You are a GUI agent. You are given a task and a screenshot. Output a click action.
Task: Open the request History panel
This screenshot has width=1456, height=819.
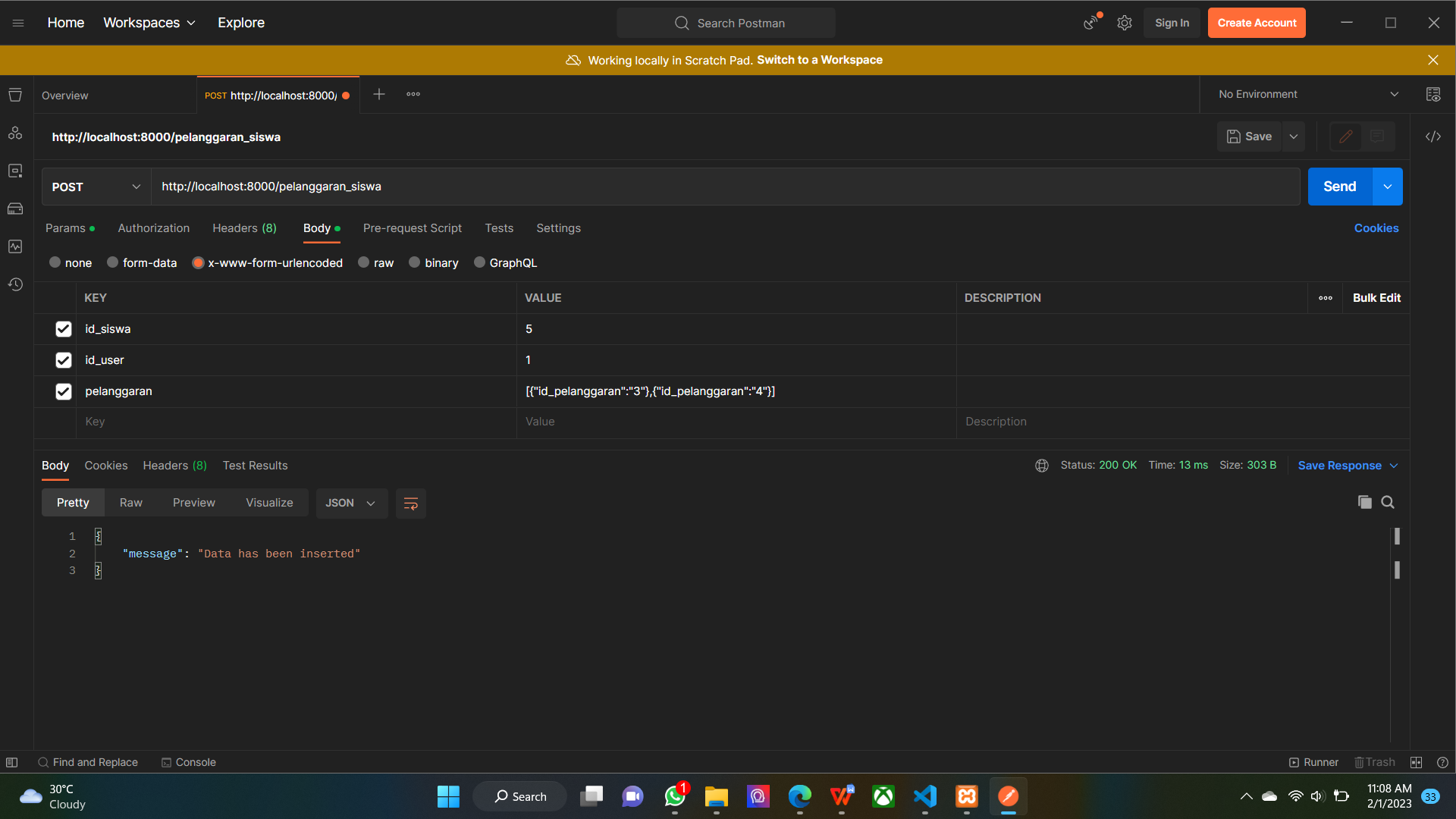[15, 284]
